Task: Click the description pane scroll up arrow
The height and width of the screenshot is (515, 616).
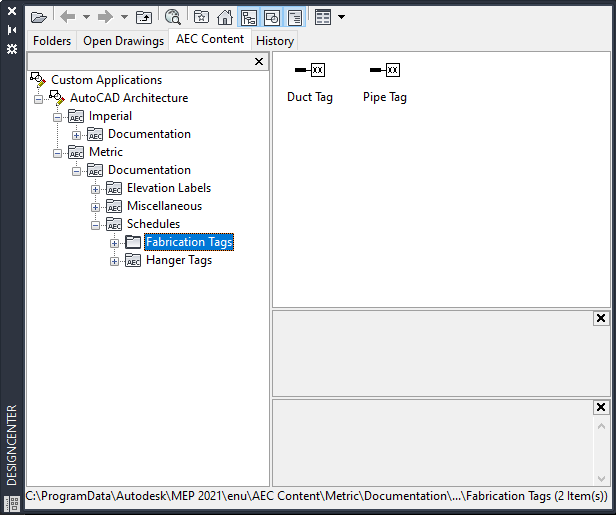Action: coord(601,426)
